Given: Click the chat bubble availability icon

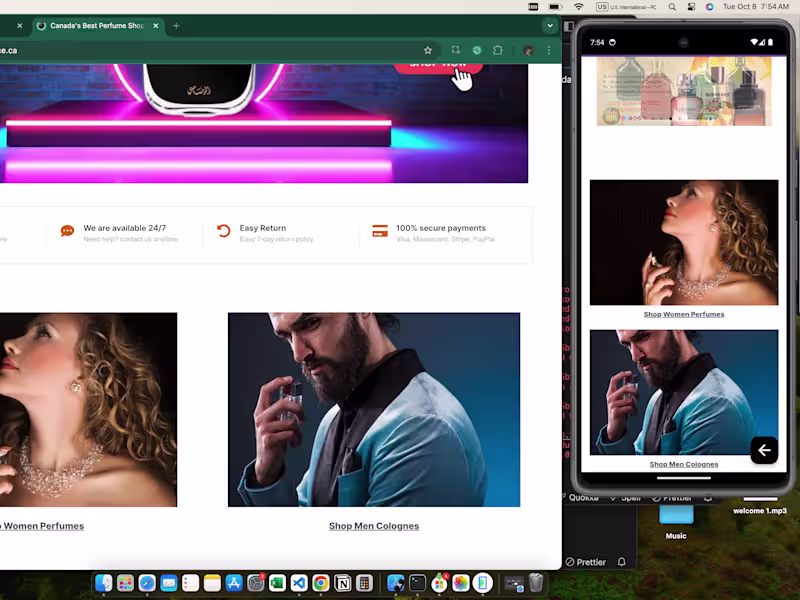Looking at the screenshot, I should 67,231.
